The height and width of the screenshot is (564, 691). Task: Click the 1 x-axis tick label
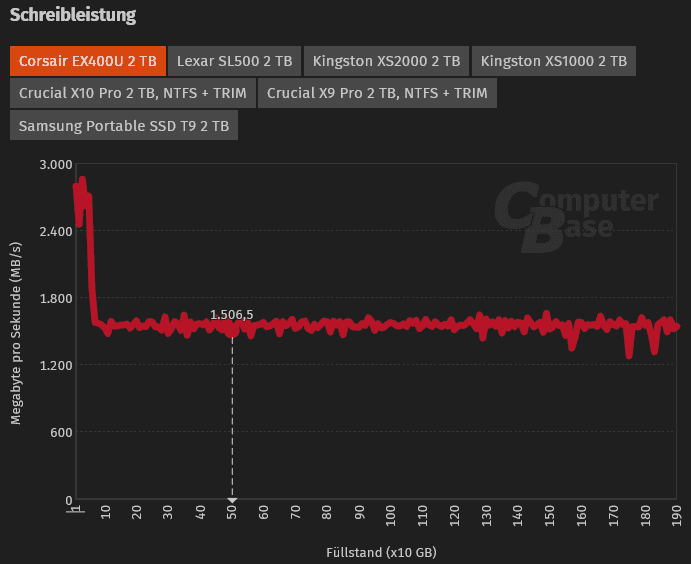click(x=78, y=509)
